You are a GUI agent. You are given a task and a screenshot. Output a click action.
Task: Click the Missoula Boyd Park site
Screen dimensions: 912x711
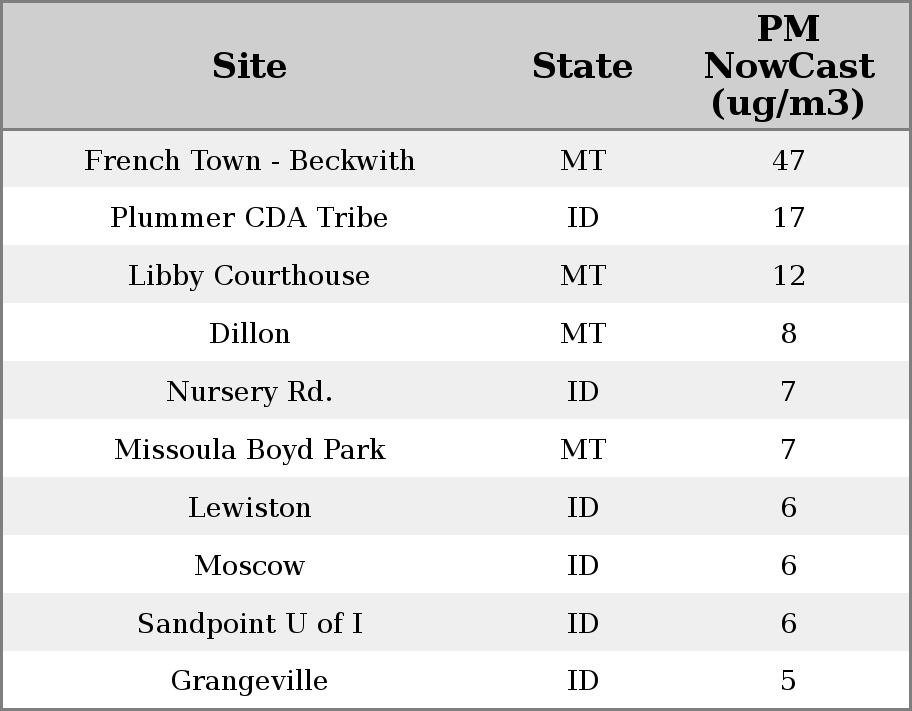tap(249, 450)
